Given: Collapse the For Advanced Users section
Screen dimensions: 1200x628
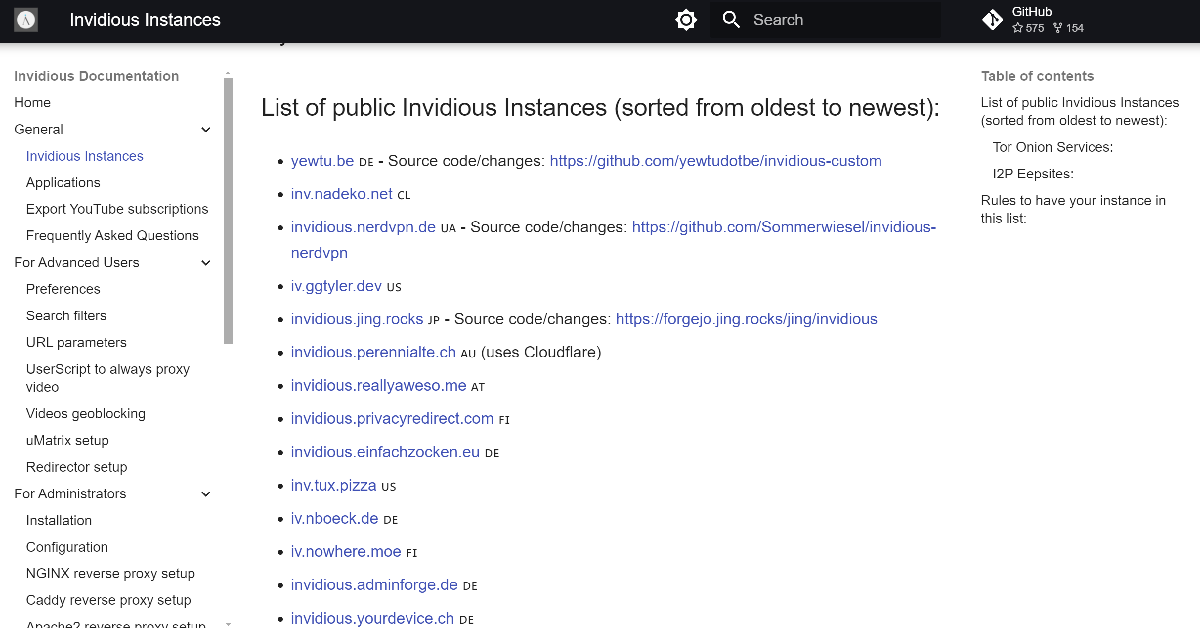Looking at the screenshot, I should [x=206, y=263].
